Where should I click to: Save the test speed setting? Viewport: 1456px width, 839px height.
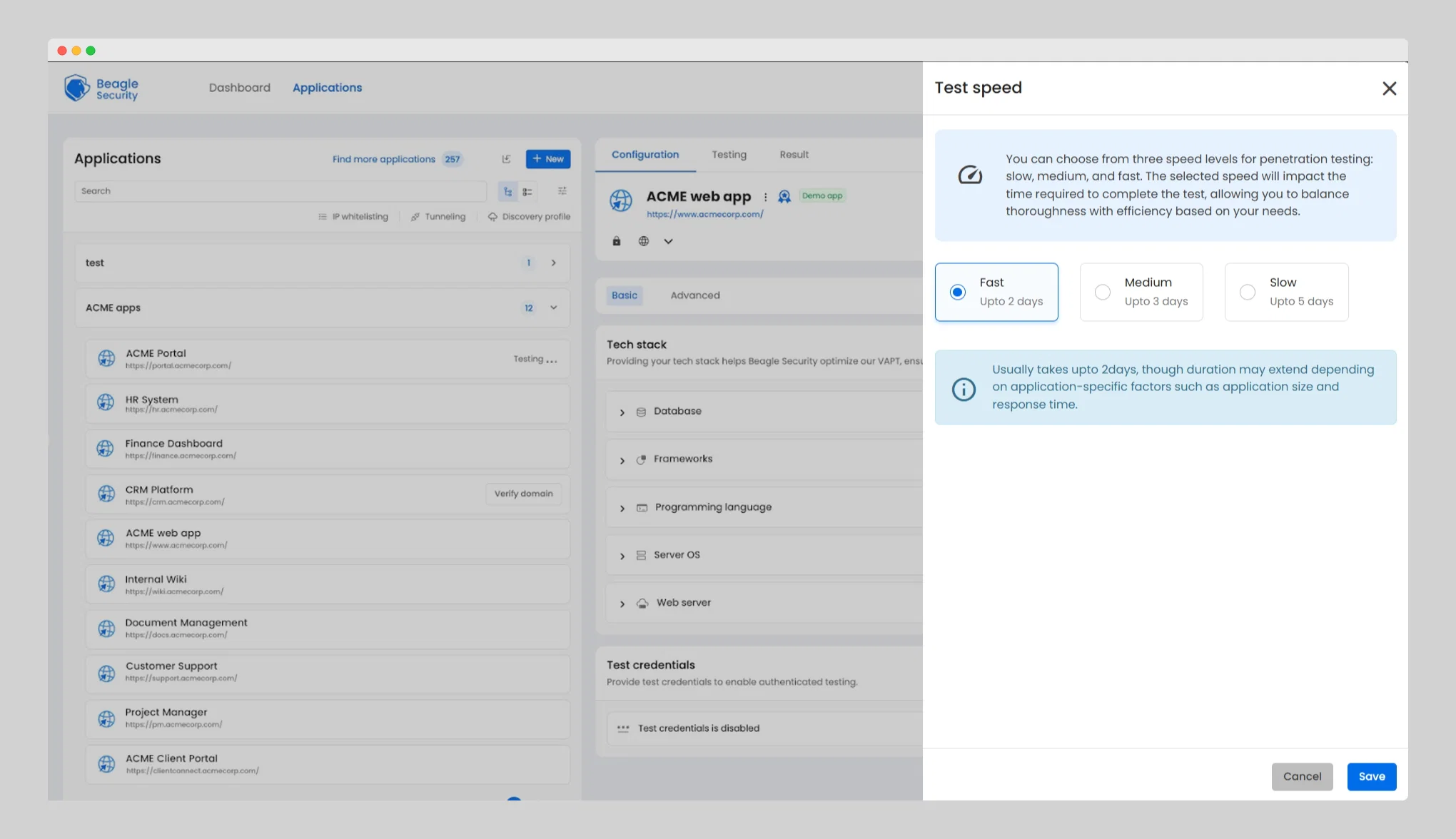click(1372, 776)
